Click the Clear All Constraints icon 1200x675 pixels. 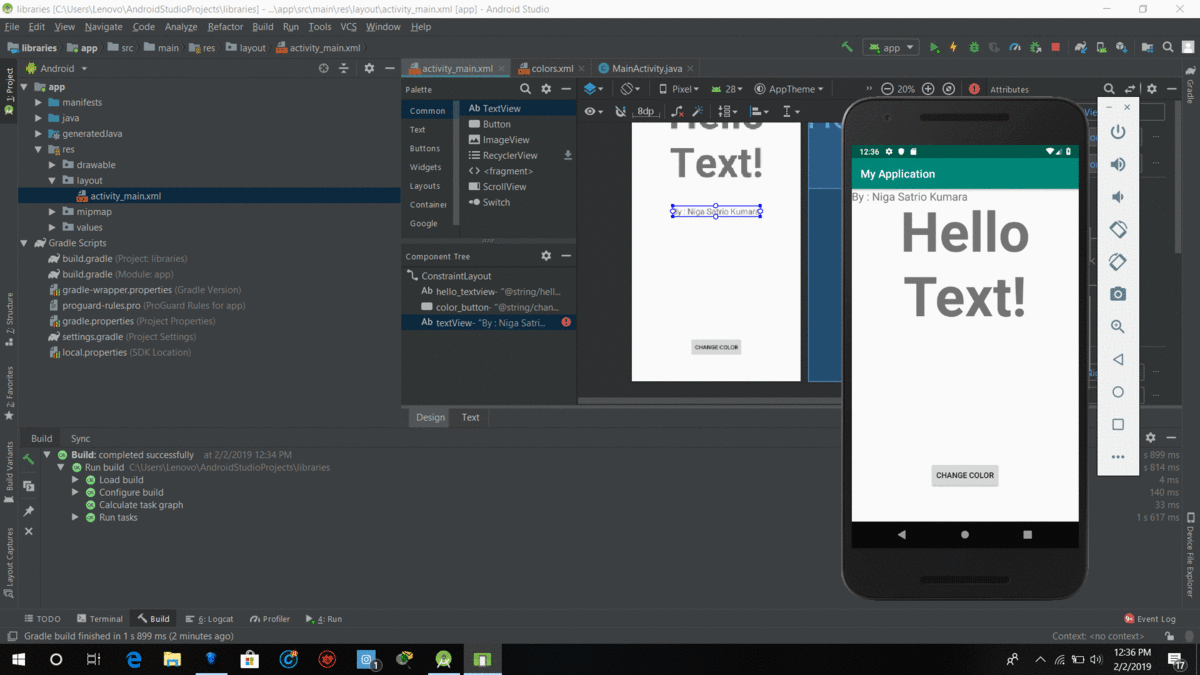[676, 111]
